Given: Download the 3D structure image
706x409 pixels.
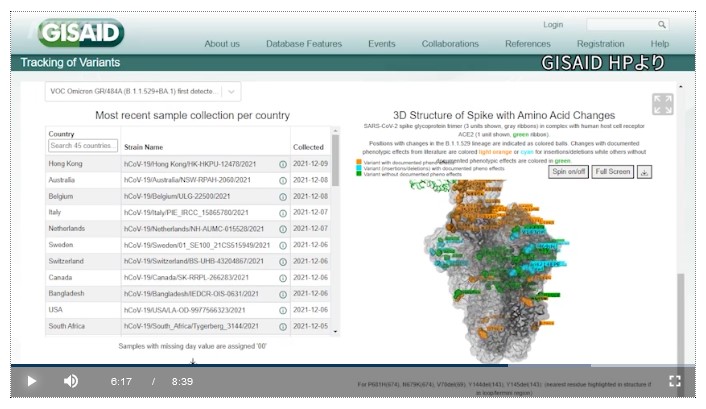Looking at the screenshot, I should (644, 171).
